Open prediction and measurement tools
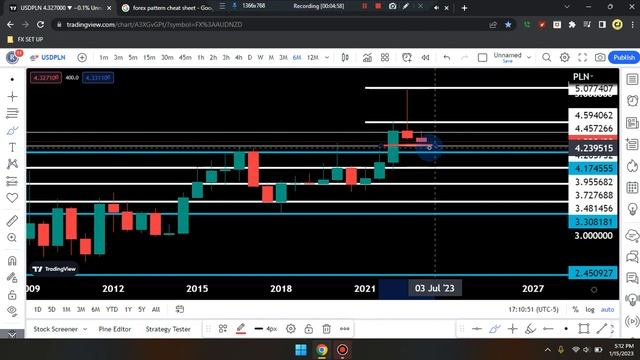 [12, 181]
